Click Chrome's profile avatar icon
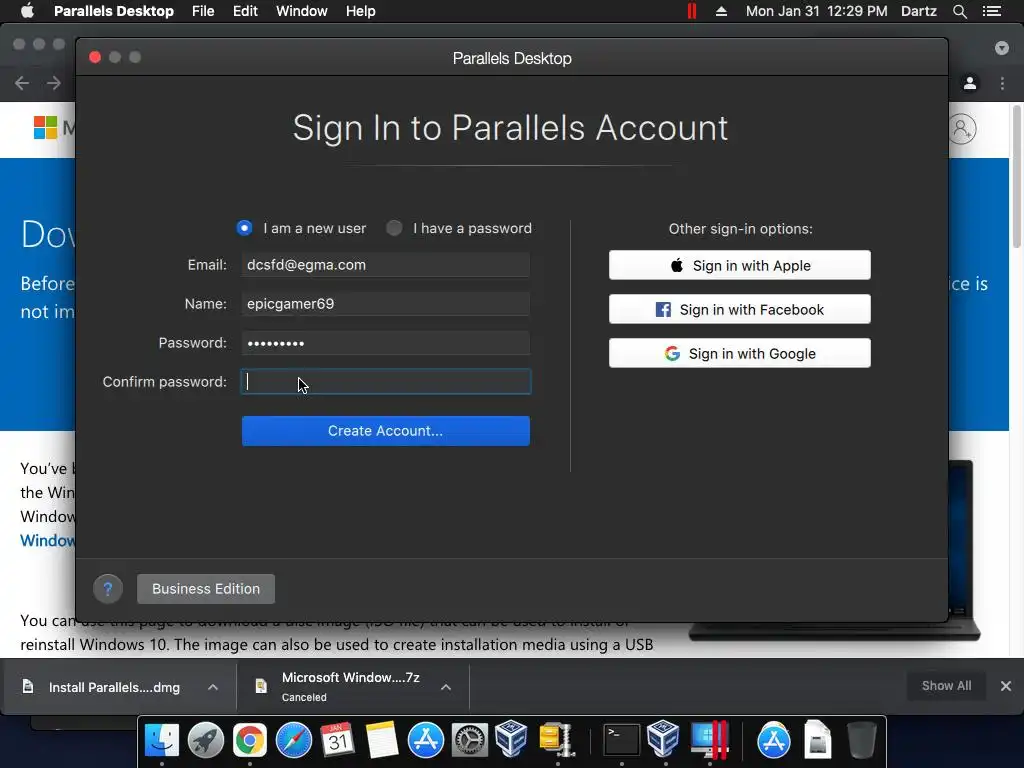This screenshot has height=768, width=1024. [x=970, y=83]
